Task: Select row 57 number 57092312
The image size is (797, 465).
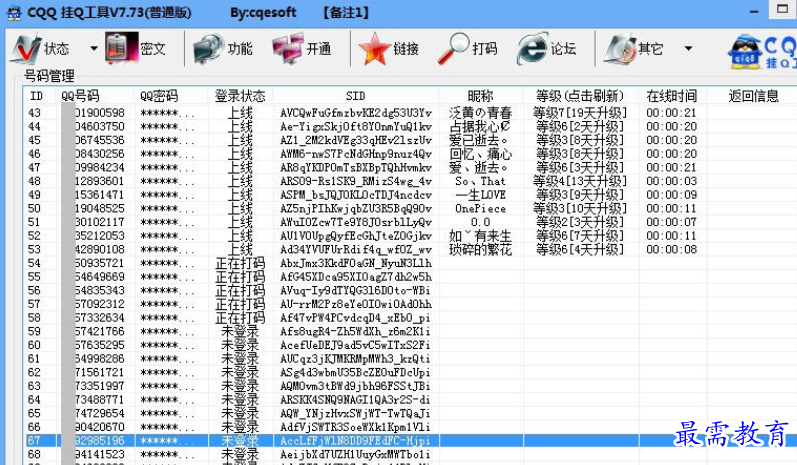Action: point(100,304)
